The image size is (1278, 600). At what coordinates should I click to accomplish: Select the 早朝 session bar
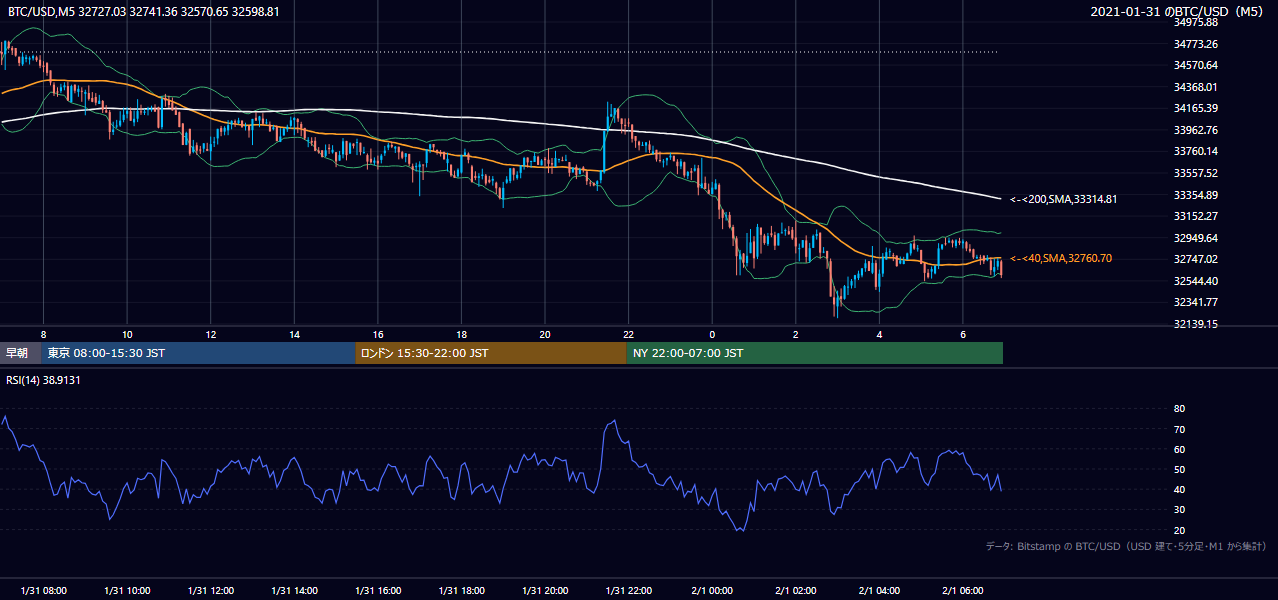[x=20, y=353]
